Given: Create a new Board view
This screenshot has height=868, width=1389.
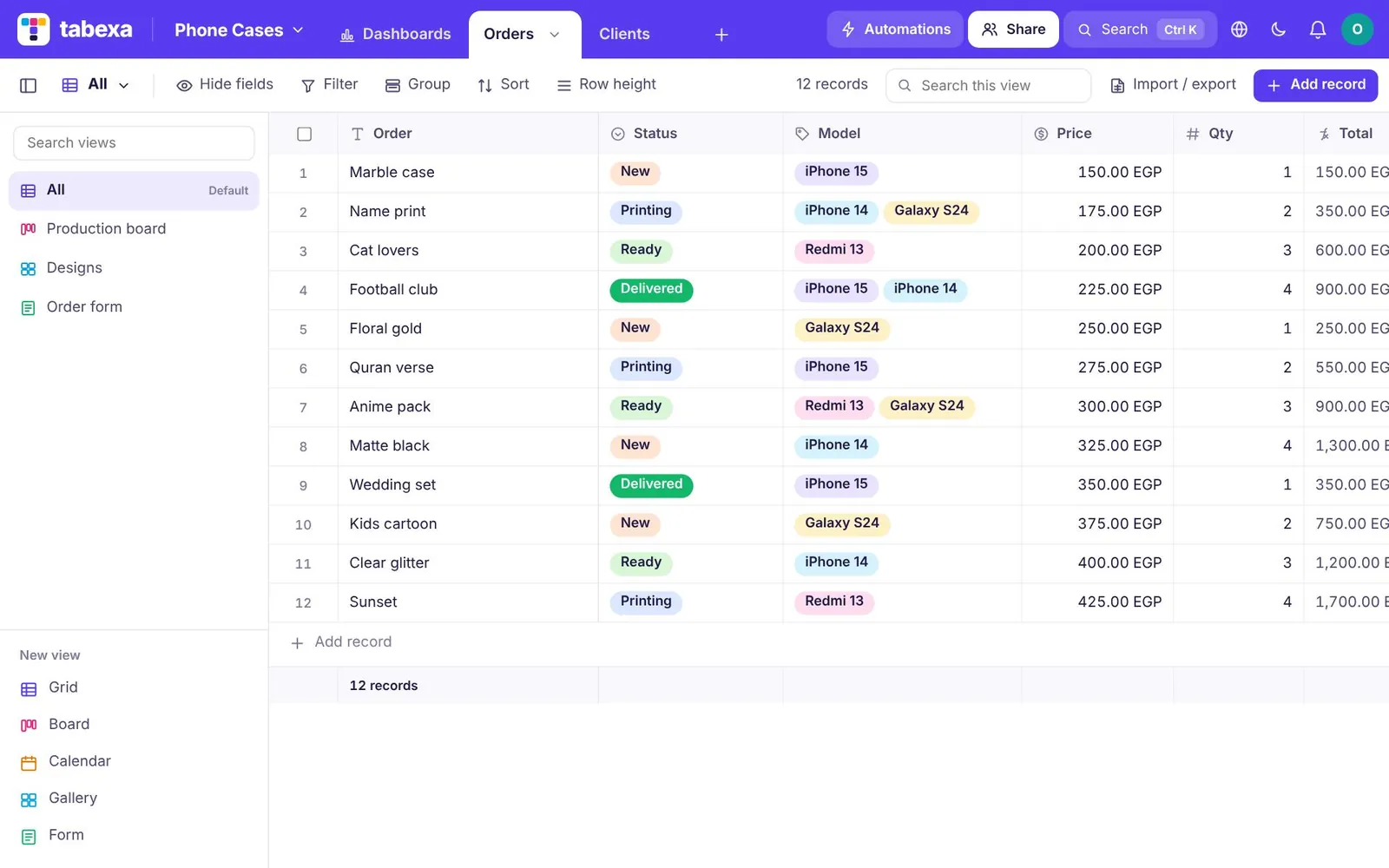Looking at the screenshot, I should [x=55, y=725].
